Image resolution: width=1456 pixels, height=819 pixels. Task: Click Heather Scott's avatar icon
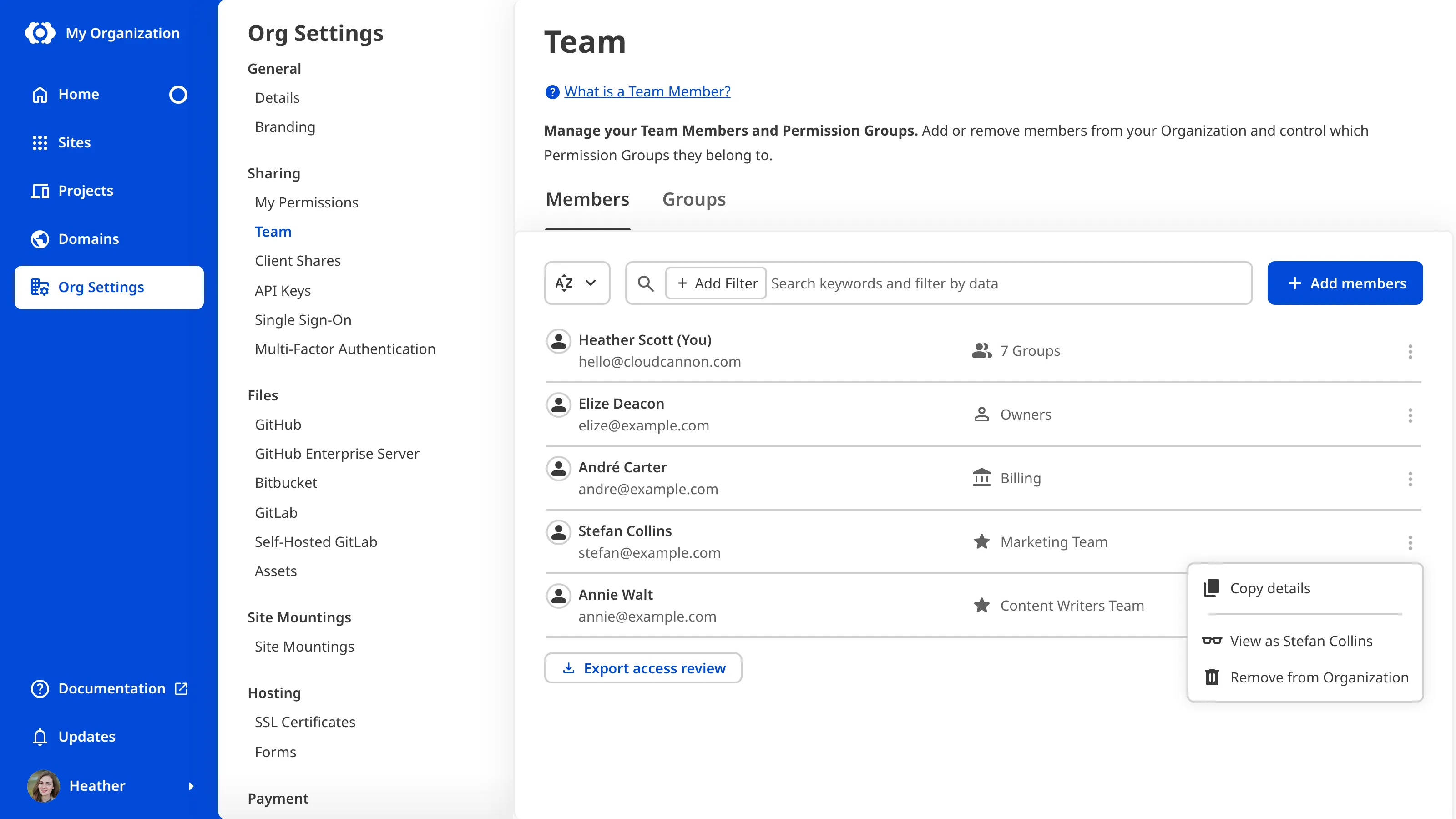[x=558, y=341]
